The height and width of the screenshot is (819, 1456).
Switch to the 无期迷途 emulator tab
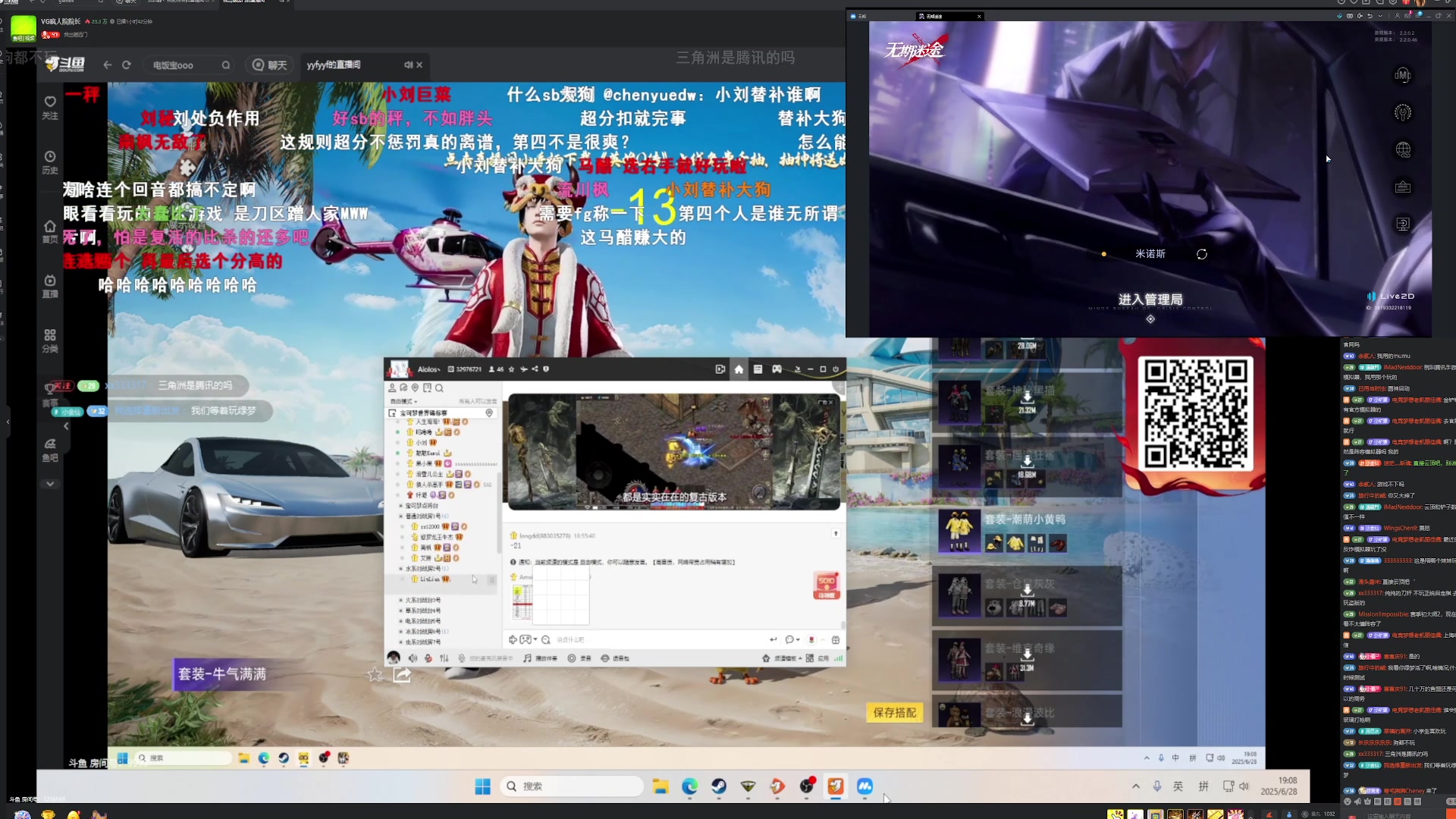948,16
